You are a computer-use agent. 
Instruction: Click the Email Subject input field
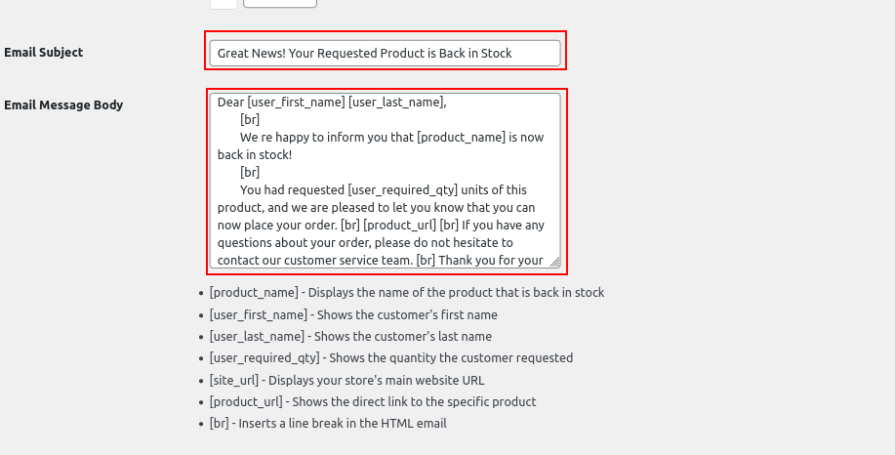(x=385, y=53)
